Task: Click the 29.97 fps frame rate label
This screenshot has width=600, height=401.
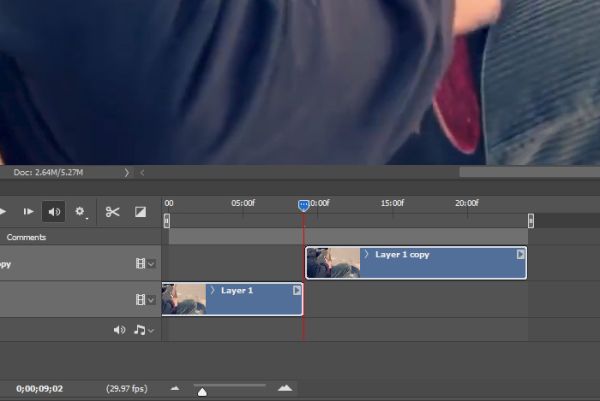Action: 127,389
